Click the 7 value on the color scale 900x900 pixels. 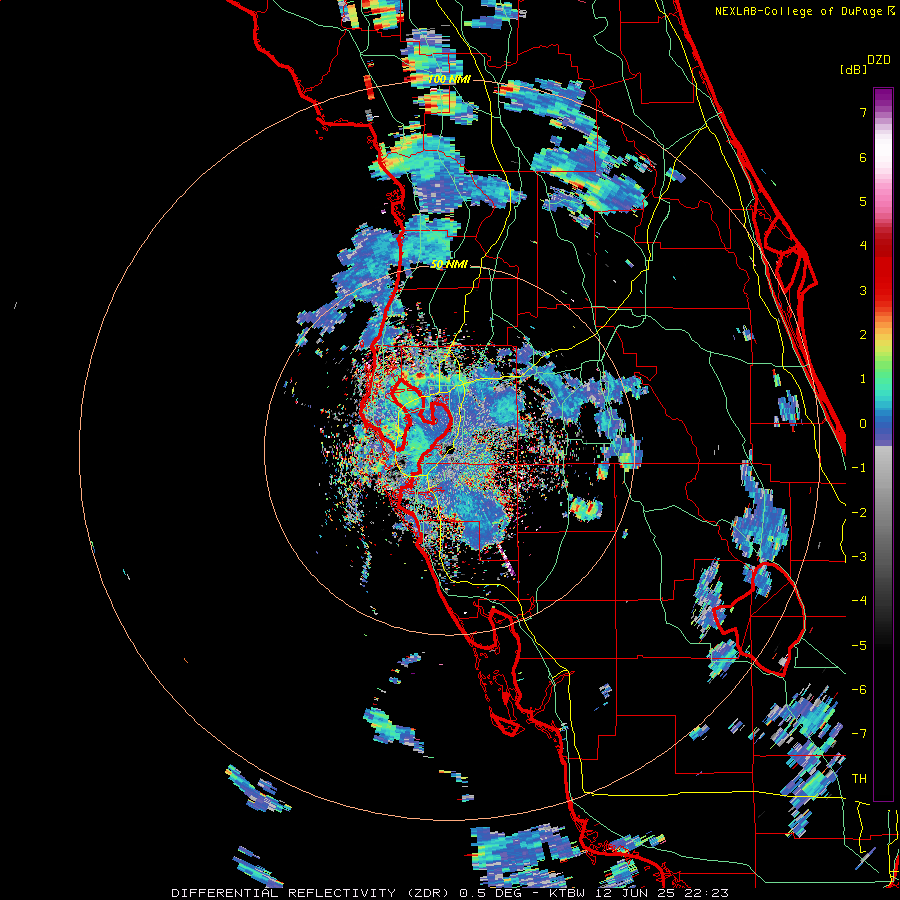(863, 112)
